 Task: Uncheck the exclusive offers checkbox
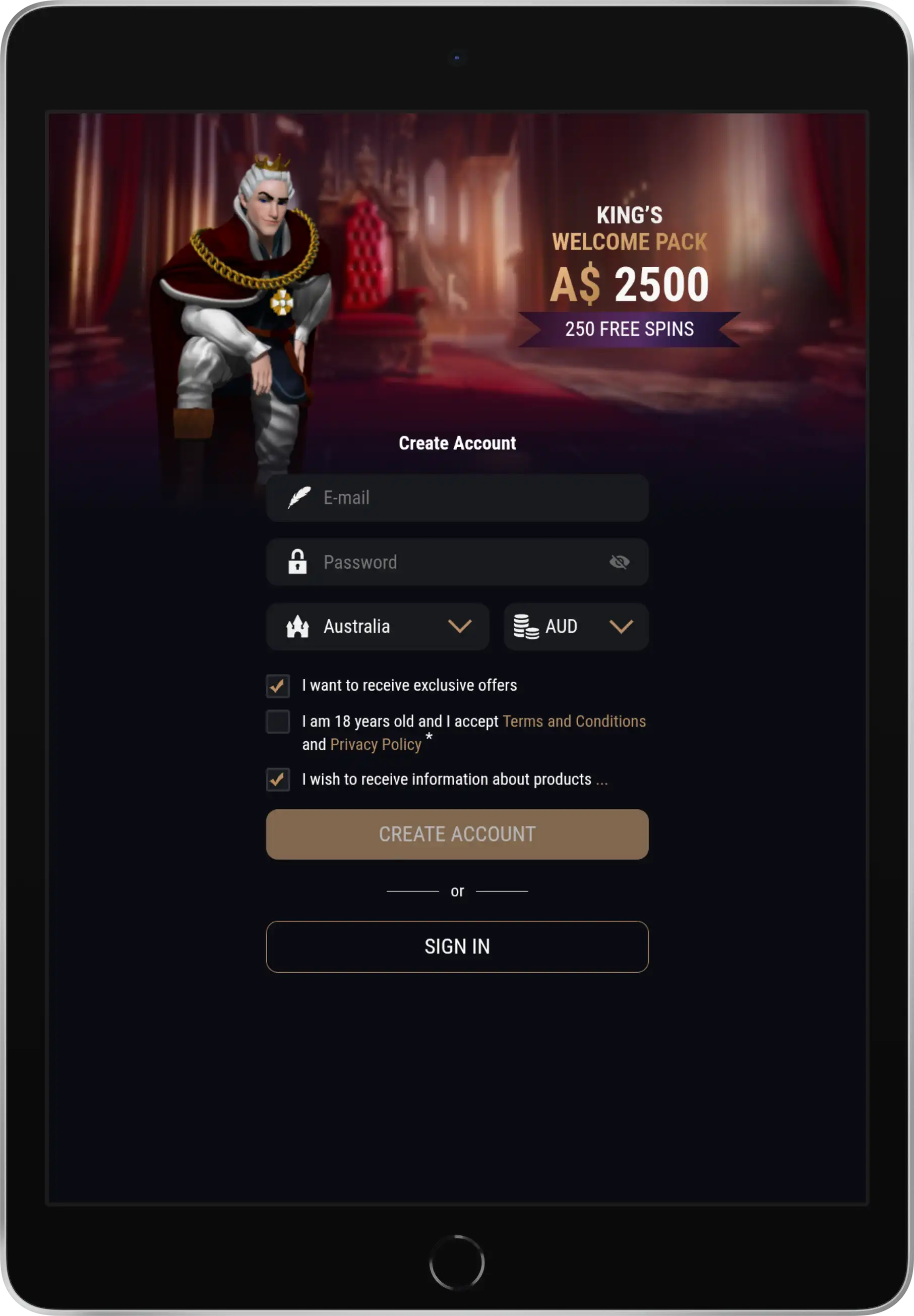pos(278,686)
